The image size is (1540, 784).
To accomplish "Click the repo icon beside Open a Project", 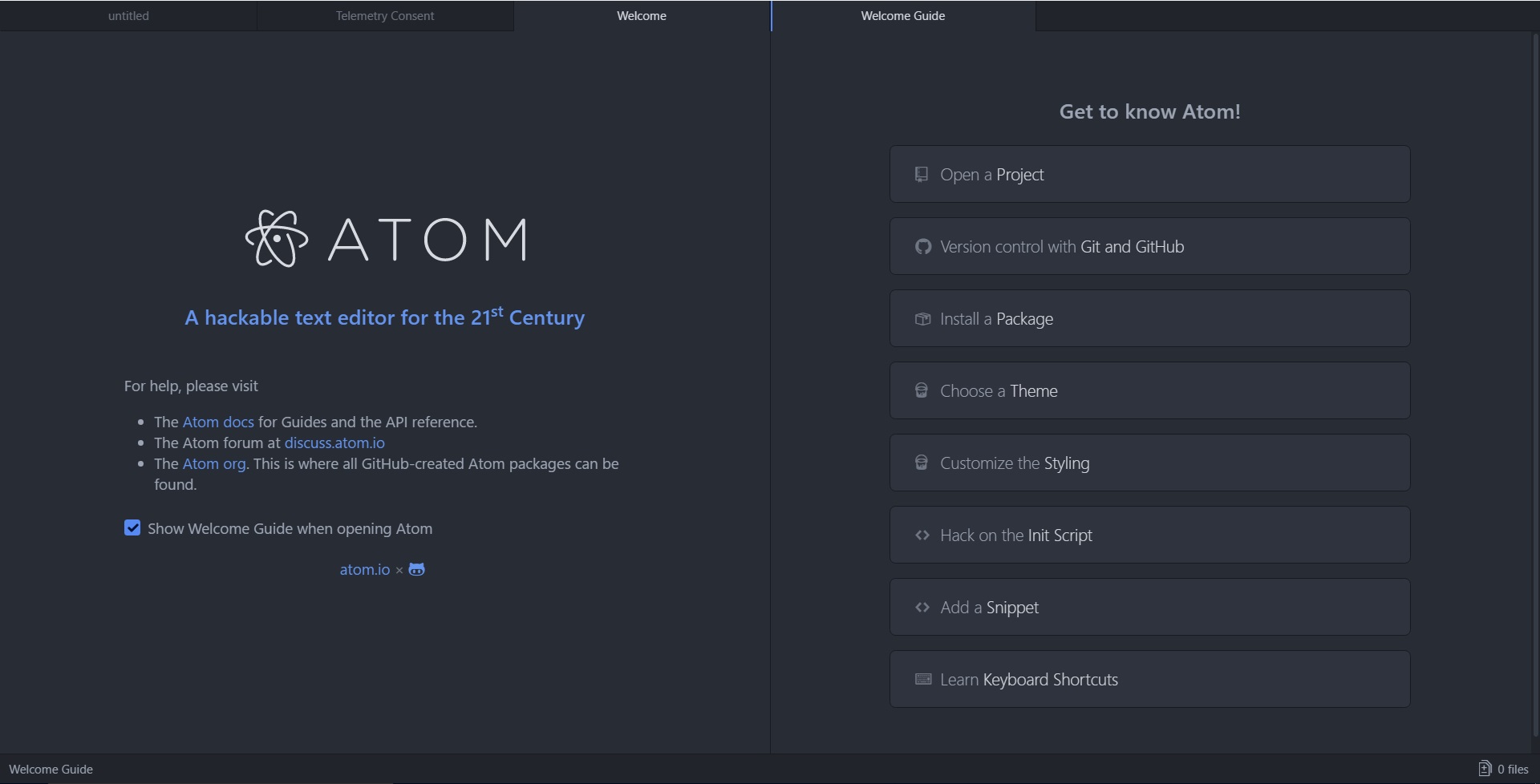I will click(922, 174).
